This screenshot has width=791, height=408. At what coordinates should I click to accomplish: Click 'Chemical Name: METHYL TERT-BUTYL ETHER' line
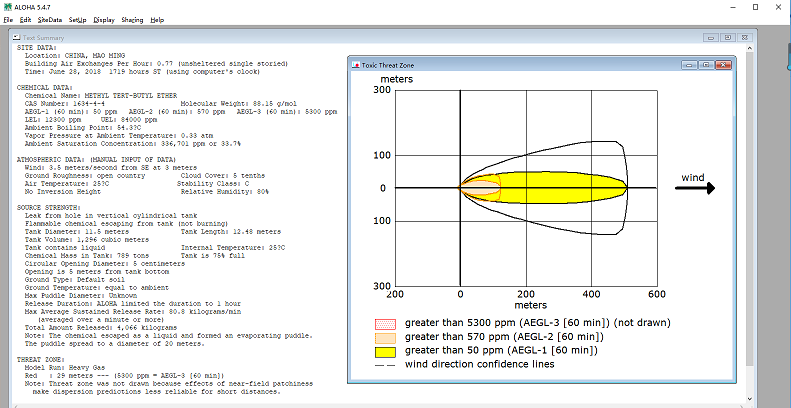click(101, 95)
